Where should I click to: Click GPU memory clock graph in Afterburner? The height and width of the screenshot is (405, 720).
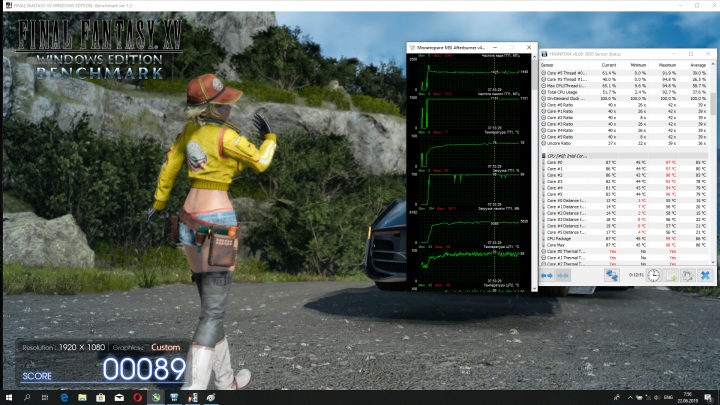(468, 112)
